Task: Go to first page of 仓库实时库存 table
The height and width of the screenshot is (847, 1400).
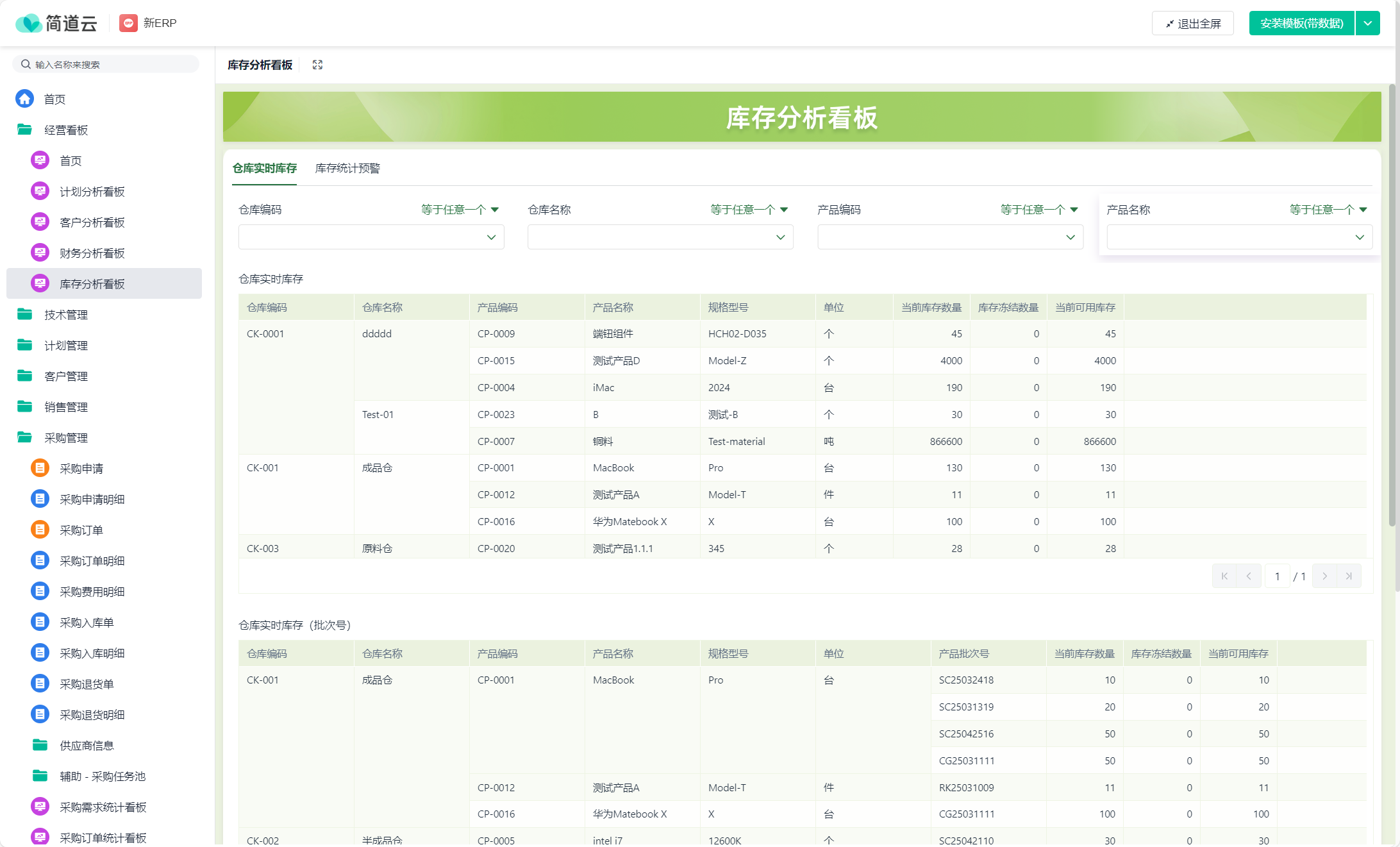Action: click(1224, 576)
